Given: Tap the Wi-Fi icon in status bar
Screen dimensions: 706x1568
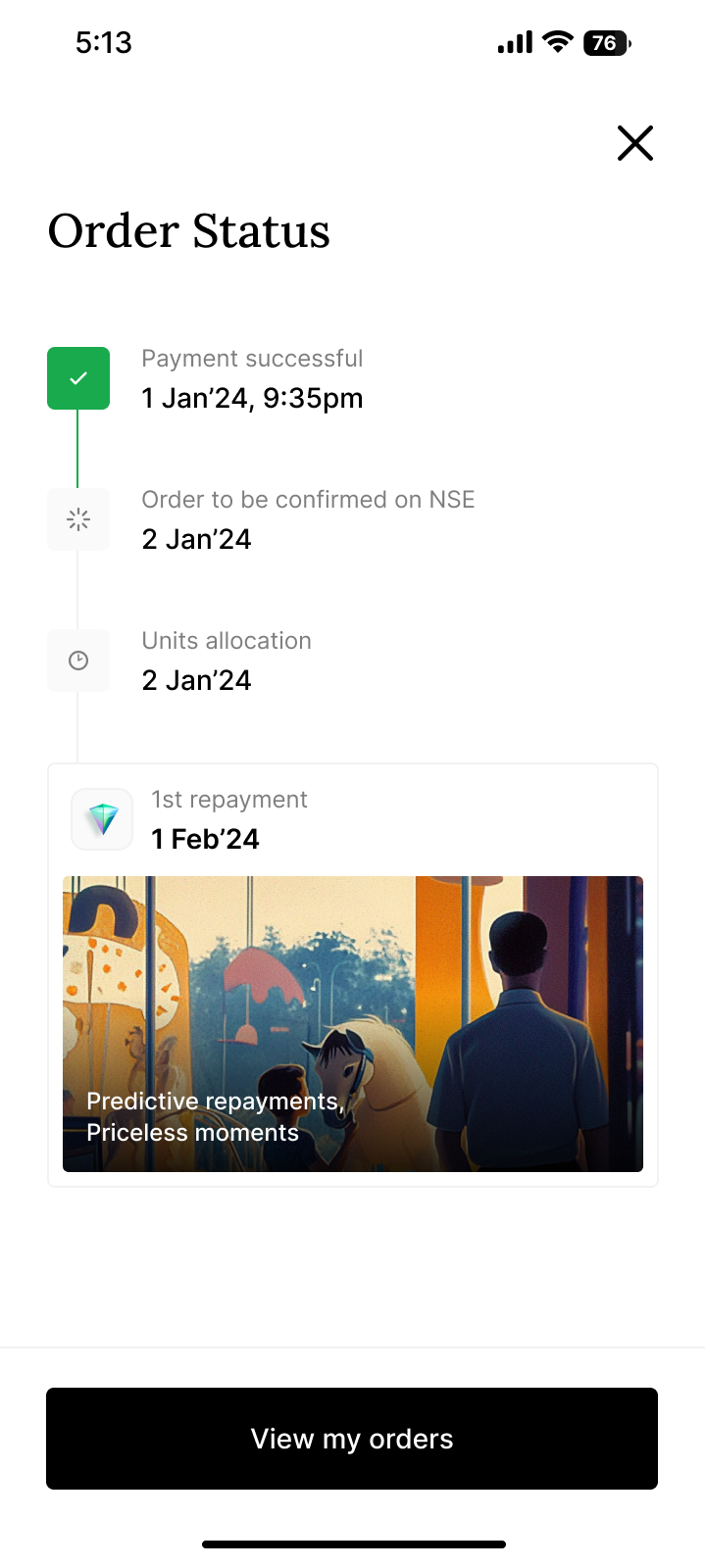Looking at the screenshot, I should click(x=558, y=42).
